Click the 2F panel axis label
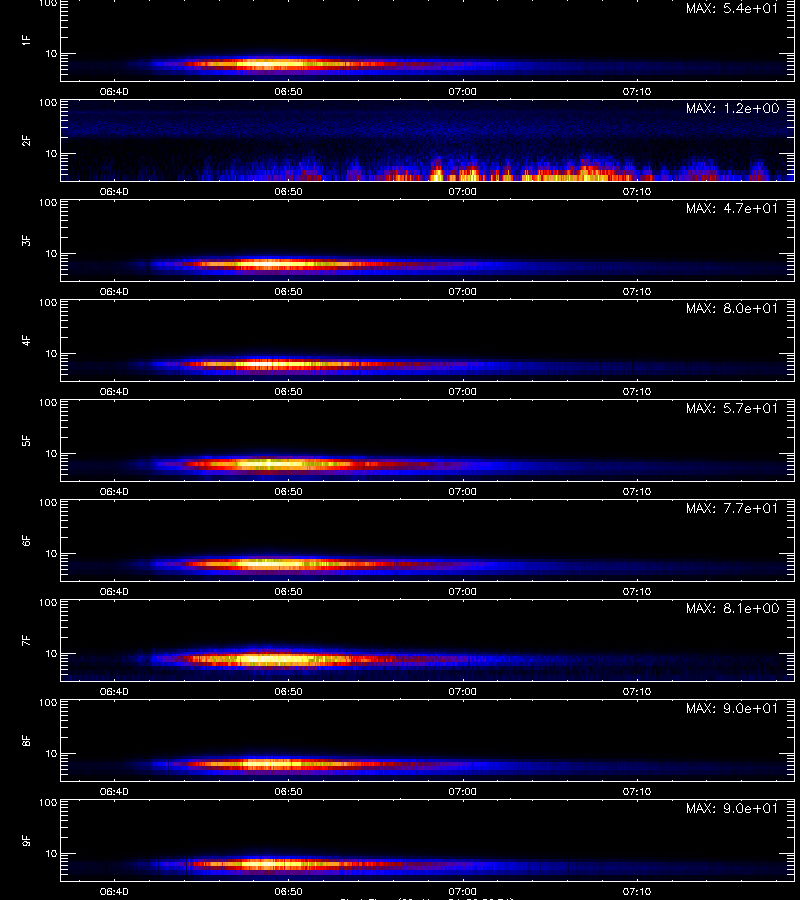The image size is (800, 900). [x=26, y=140]
